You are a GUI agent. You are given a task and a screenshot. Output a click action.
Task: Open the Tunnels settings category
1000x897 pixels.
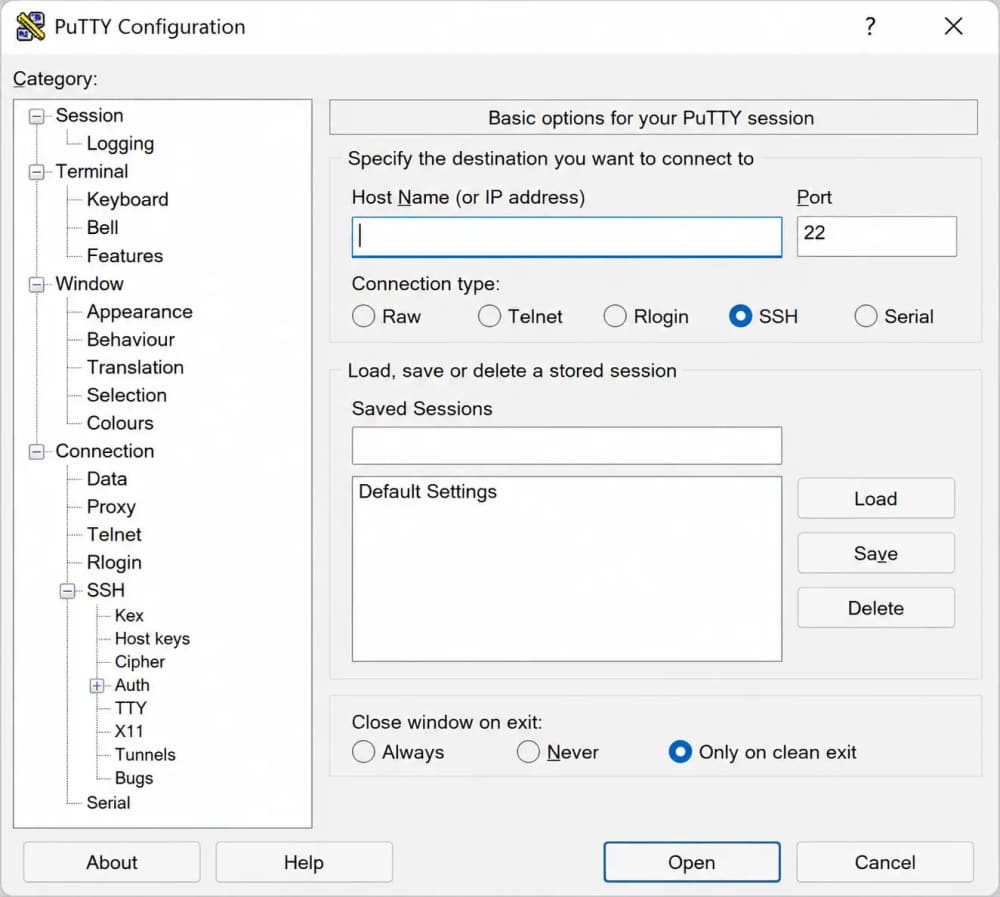click(x=145, y=755)
